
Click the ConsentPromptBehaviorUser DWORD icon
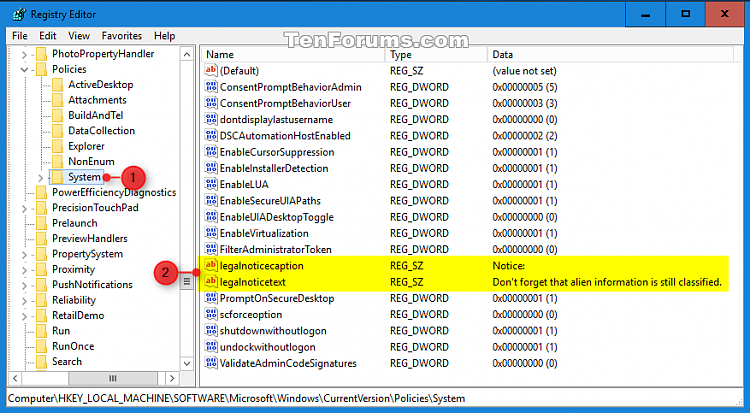tap(211, 103)
